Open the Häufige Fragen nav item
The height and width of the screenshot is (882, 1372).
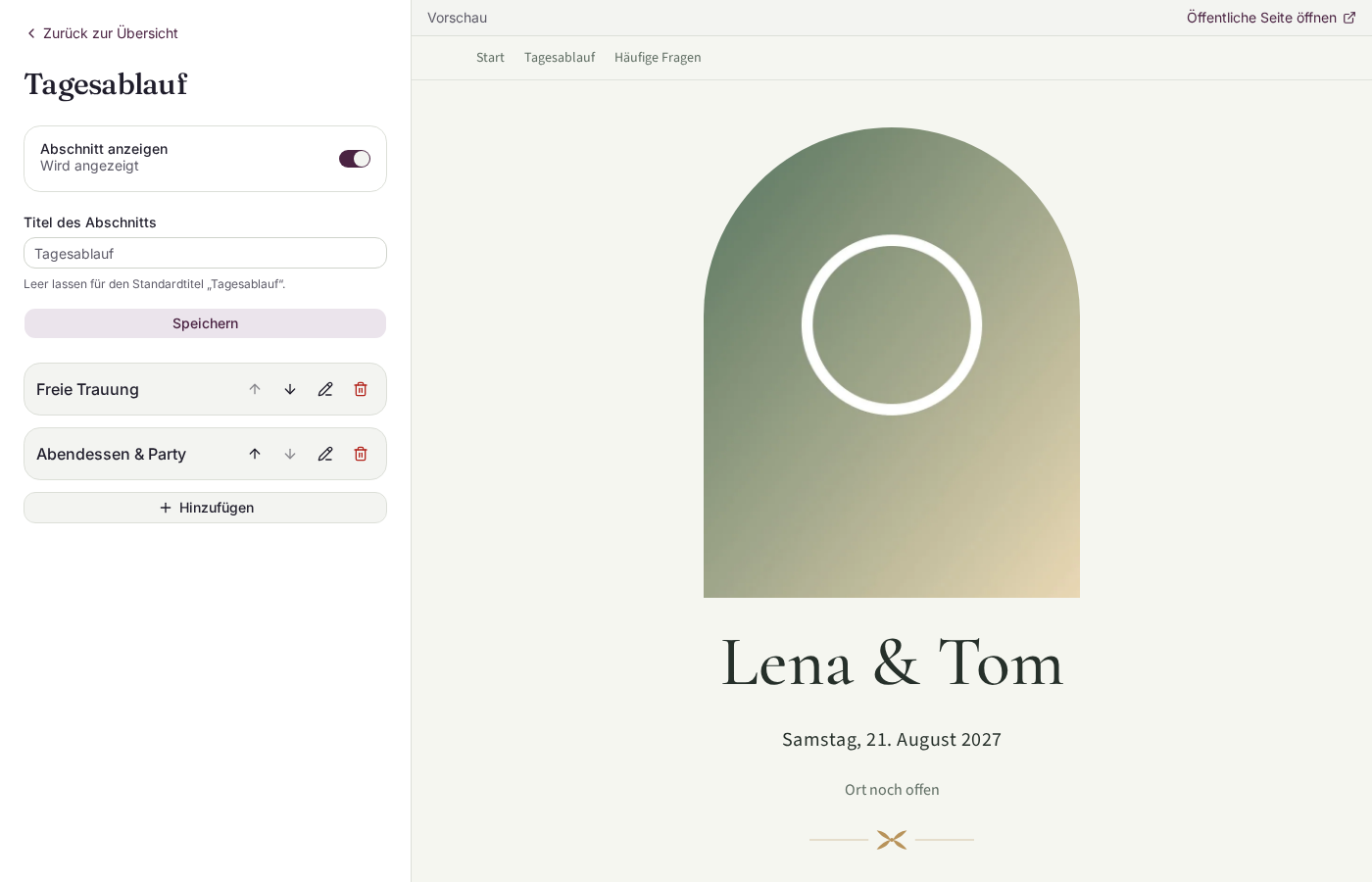pyautogui.click(x=658, y=58)
